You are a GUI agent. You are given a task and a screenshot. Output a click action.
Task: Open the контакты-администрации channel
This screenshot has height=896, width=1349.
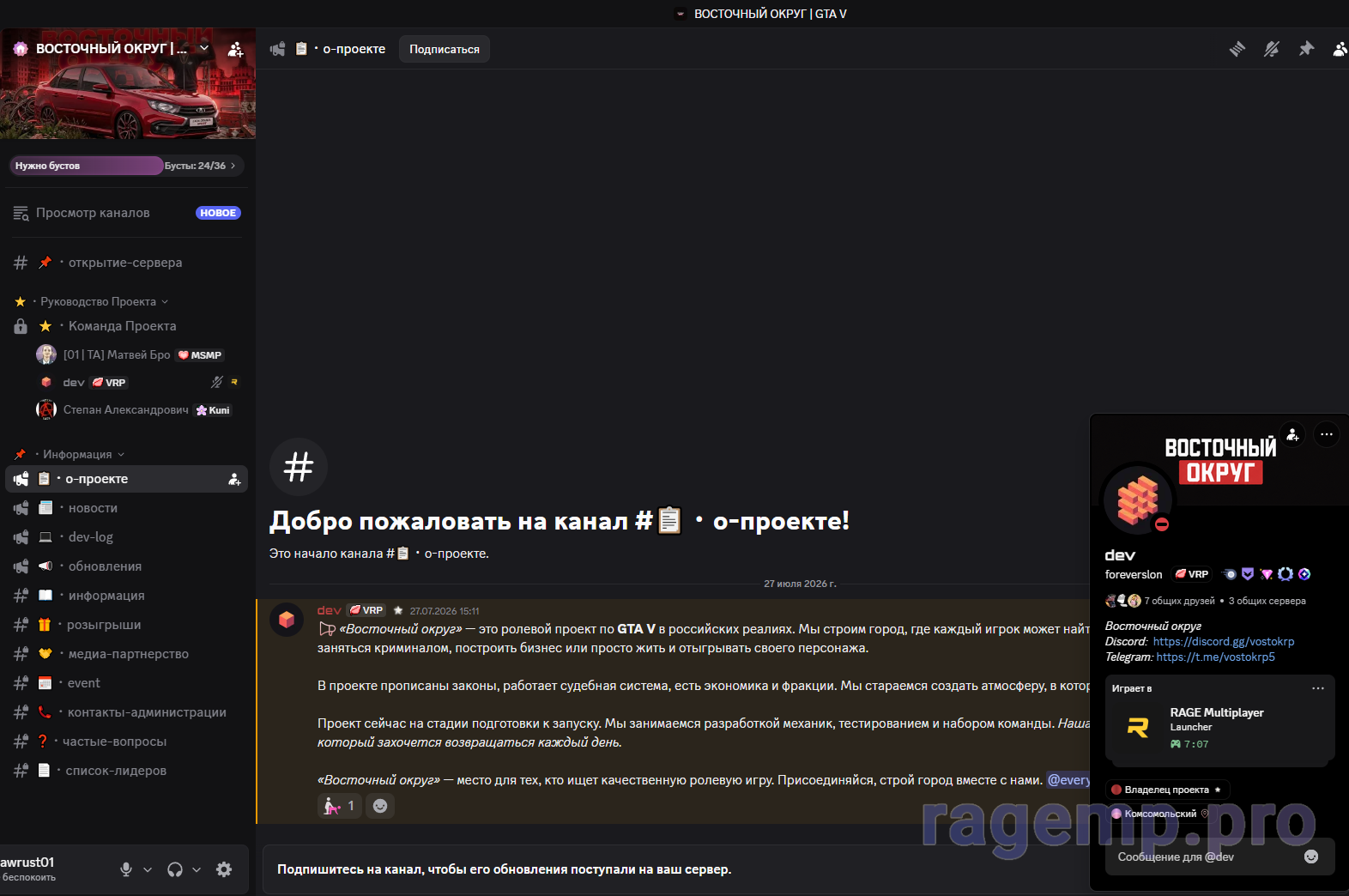pyautogui.click(x=127, y=712)
